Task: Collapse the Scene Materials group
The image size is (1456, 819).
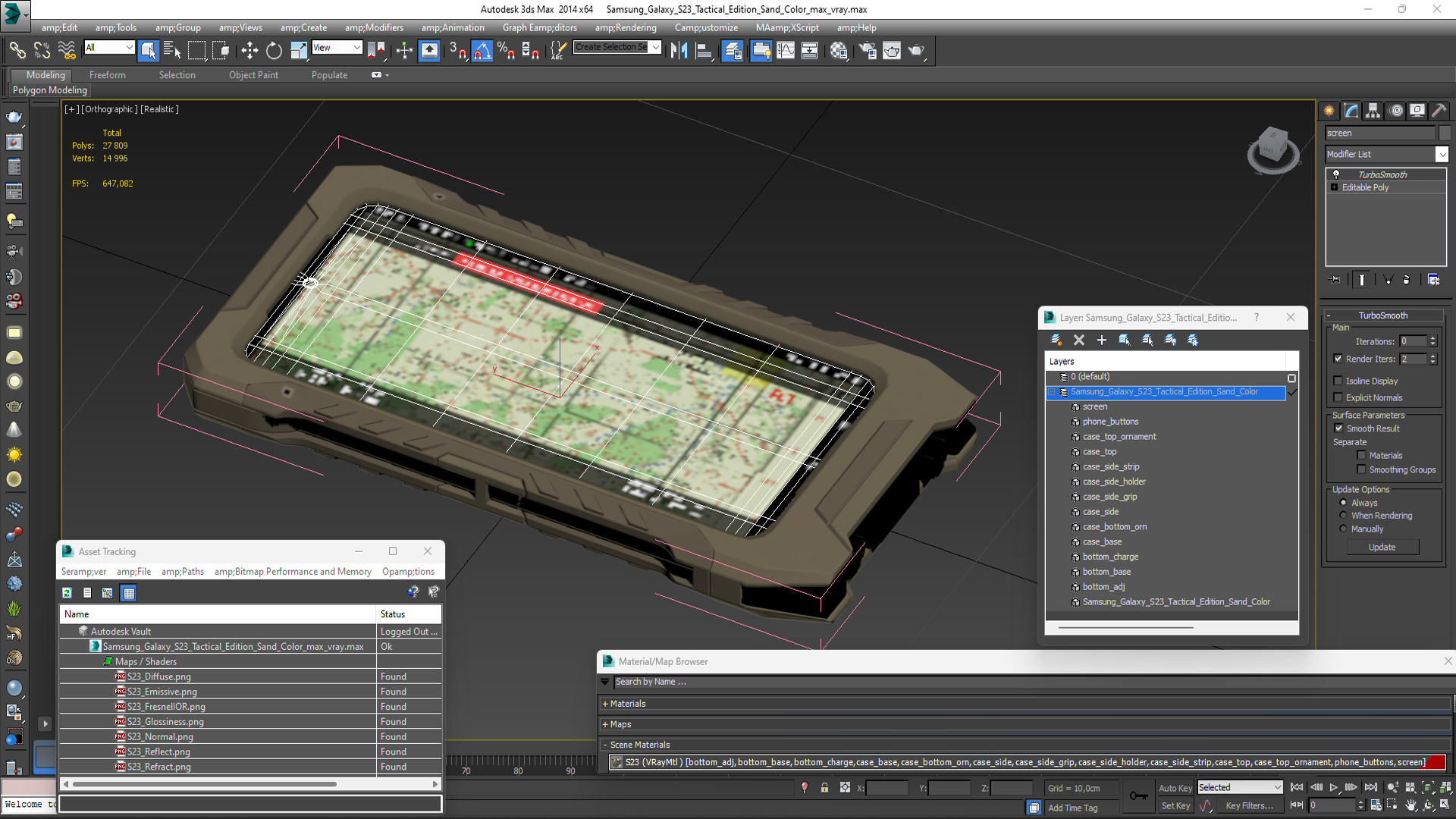Action: click(605, 745)
